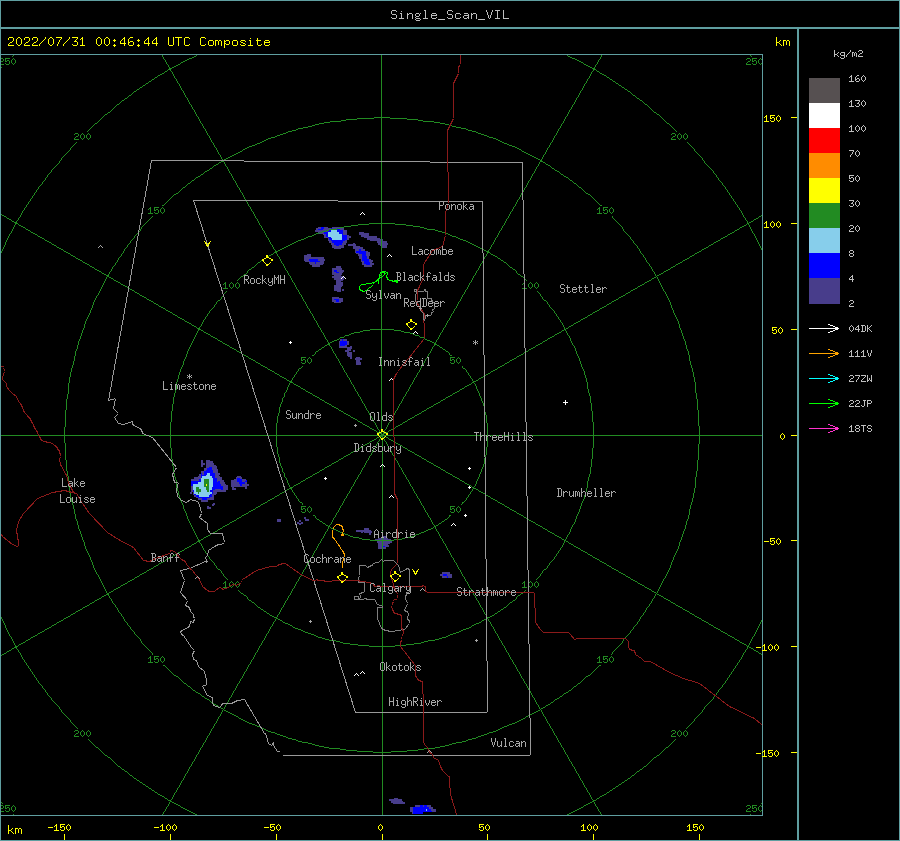Click the 2022/07/31 00:46:44 UTC Composite timestamp
The image size is (900, 841).
138,42
